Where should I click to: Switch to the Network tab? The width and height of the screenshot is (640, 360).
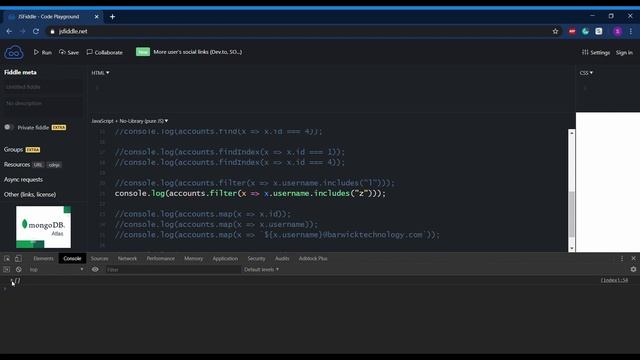pos(127,258)
